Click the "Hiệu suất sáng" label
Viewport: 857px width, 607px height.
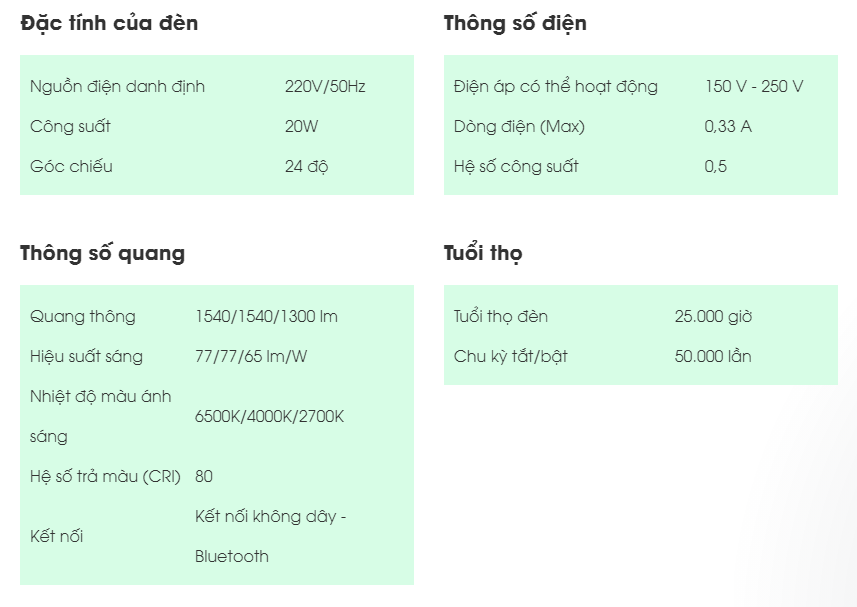pyautogui.click(x=87, y=356)
